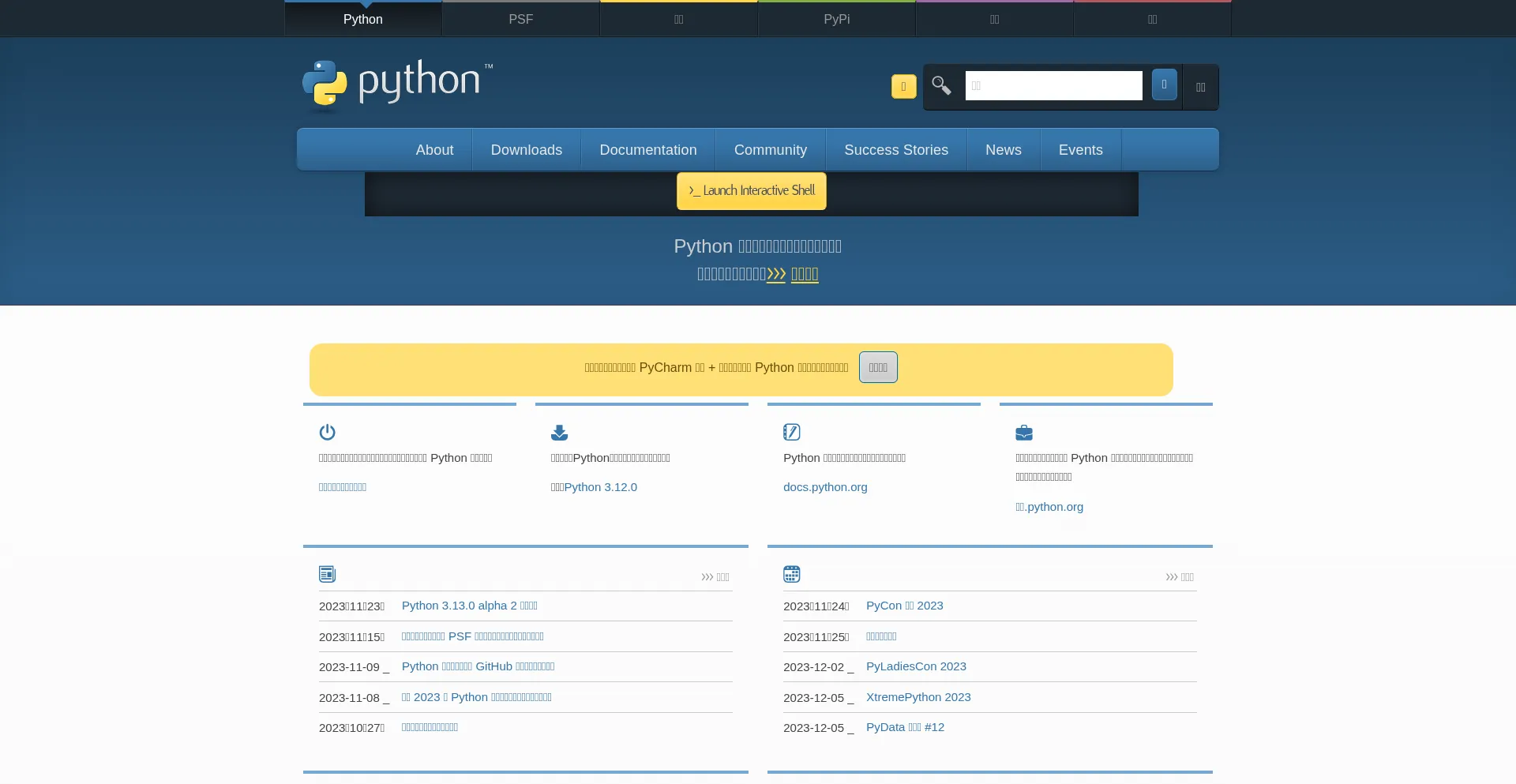Click the >>> more link above news list
1516x784 pixels.
pos(715,577)
